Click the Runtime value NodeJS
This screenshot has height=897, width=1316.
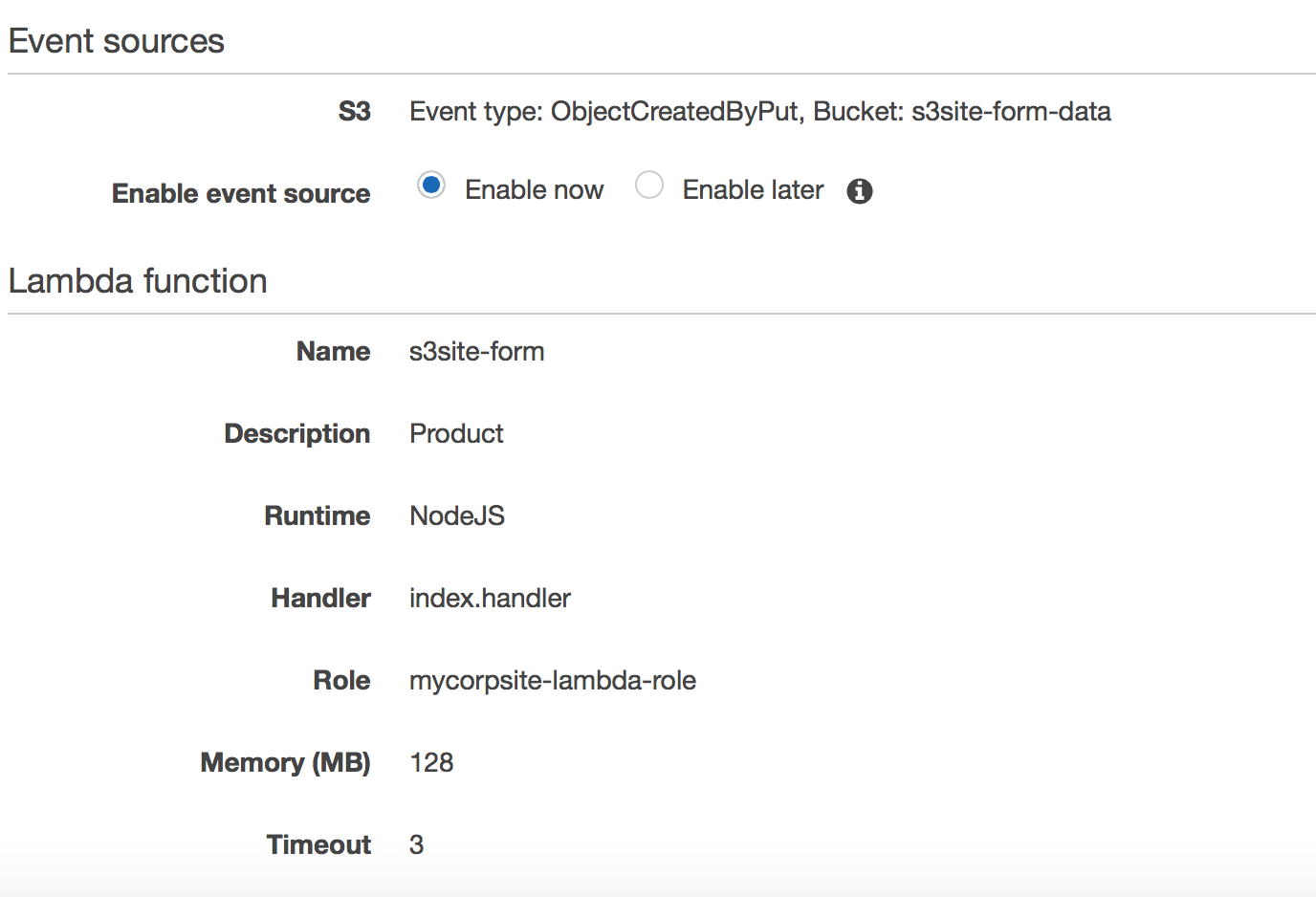pyautogui.click(x=457, y=516)
